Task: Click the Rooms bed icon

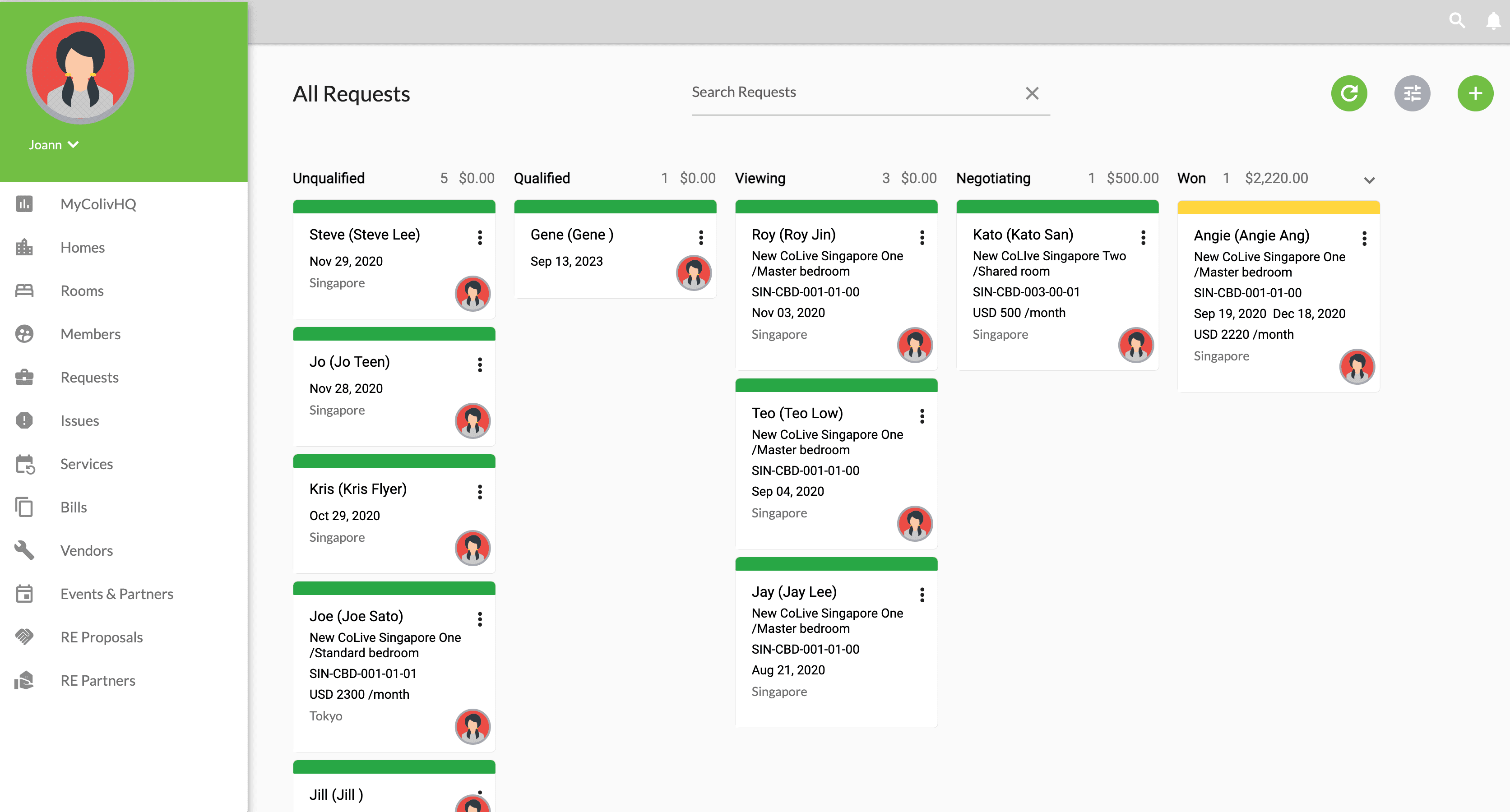Action: pyautogui.click(x=24, y=291)
